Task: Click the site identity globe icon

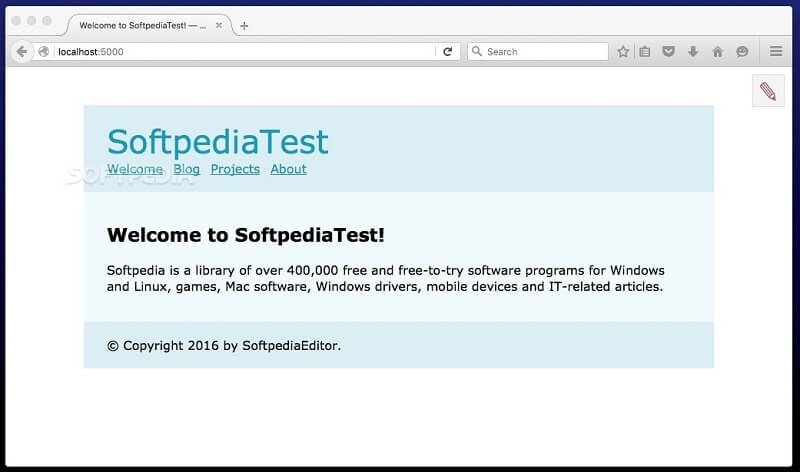Action: [44, 52]
